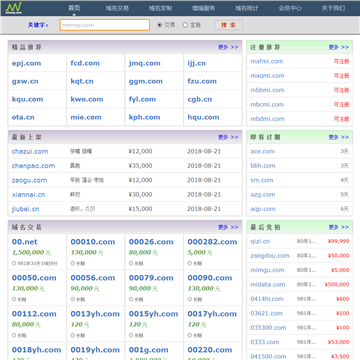
Task: Open 更多 >> in 最后竞拍 section
Action: click(339, 227)
